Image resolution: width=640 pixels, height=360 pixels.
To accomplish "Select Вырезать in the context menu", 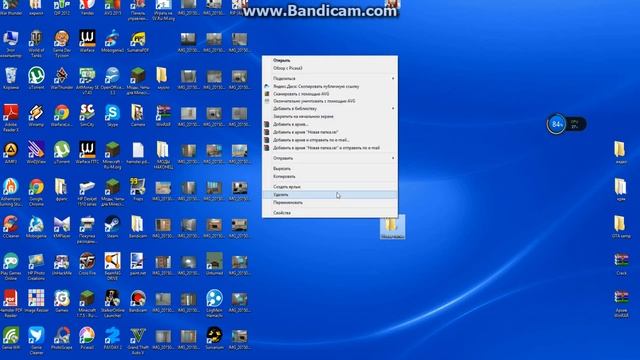I will coord(329,169).
